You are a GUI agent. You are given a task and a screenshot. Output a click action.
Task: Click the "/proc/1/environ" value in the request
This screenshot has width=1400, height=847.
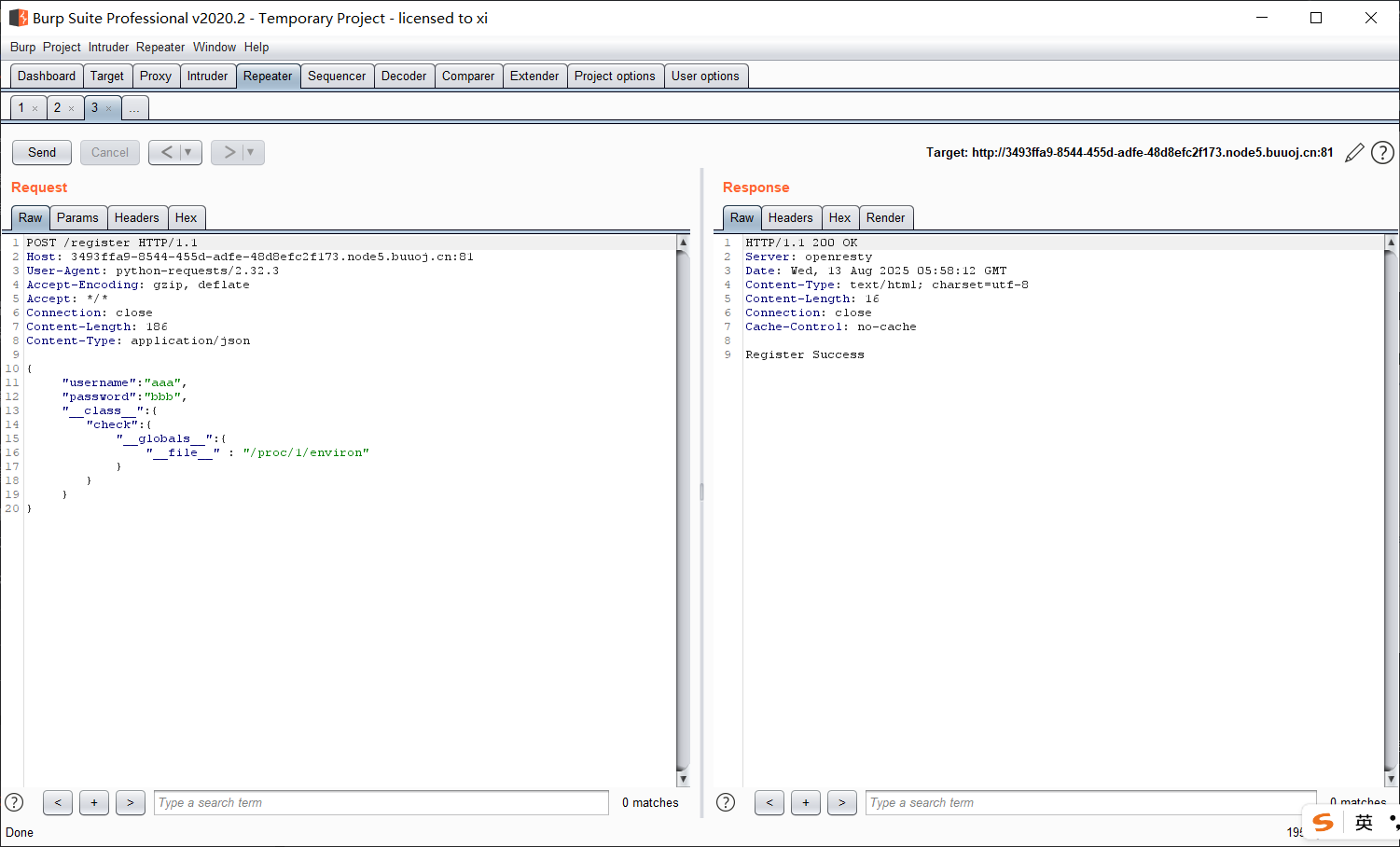pyautogui.click(x=306, y=452)
